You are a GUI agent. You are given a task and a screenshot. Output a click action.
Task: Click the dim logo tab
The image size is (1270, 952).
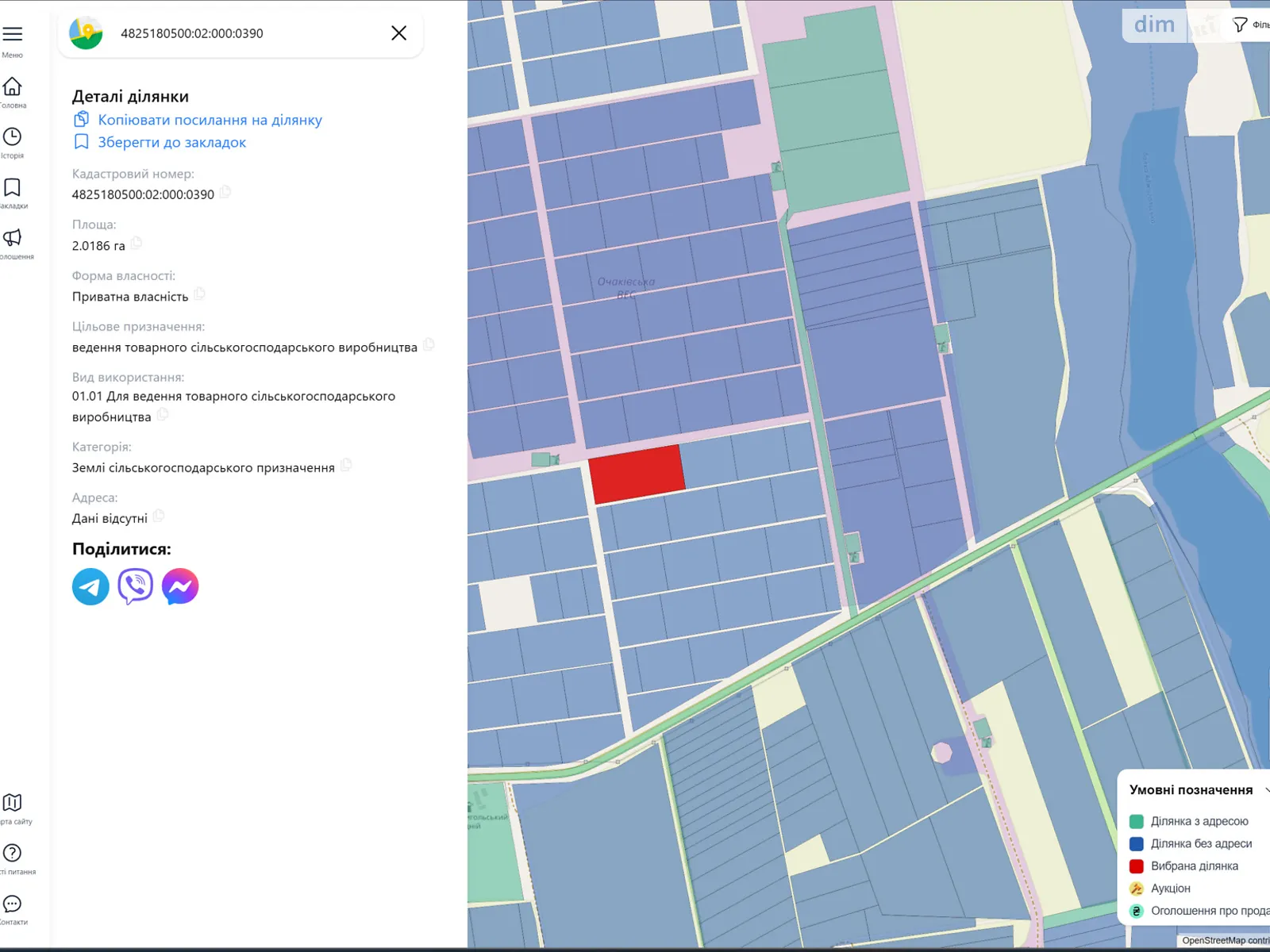coord(1155,25)
